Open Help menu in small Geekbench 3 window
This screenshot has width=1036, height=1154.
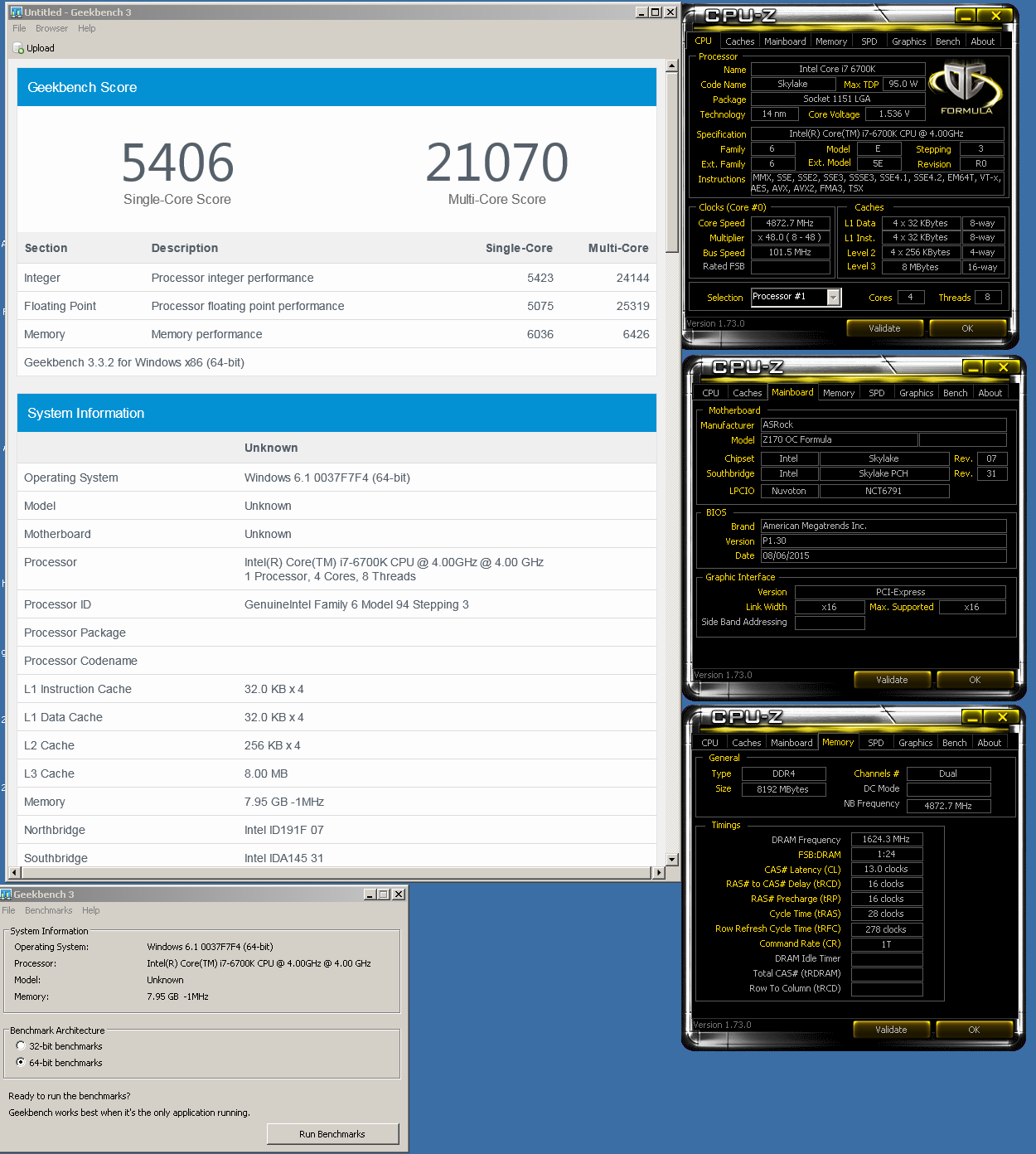tap(91, 910)
